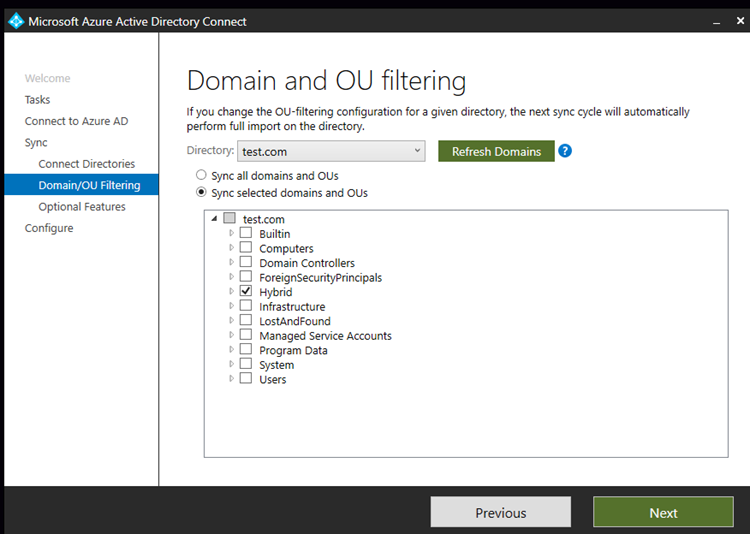
Task: Open the Connect to Azure AD step
Action: tap(77, 121)
